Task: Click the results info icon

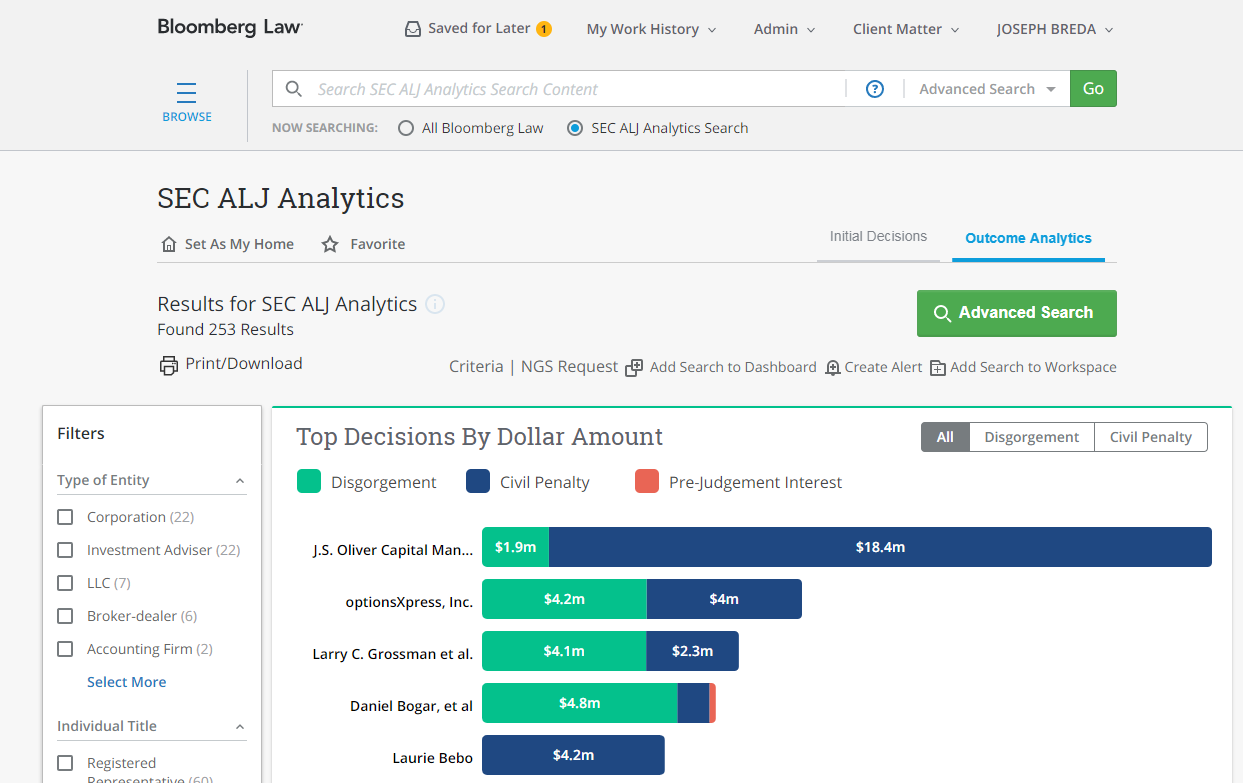Action: [435, 304]
